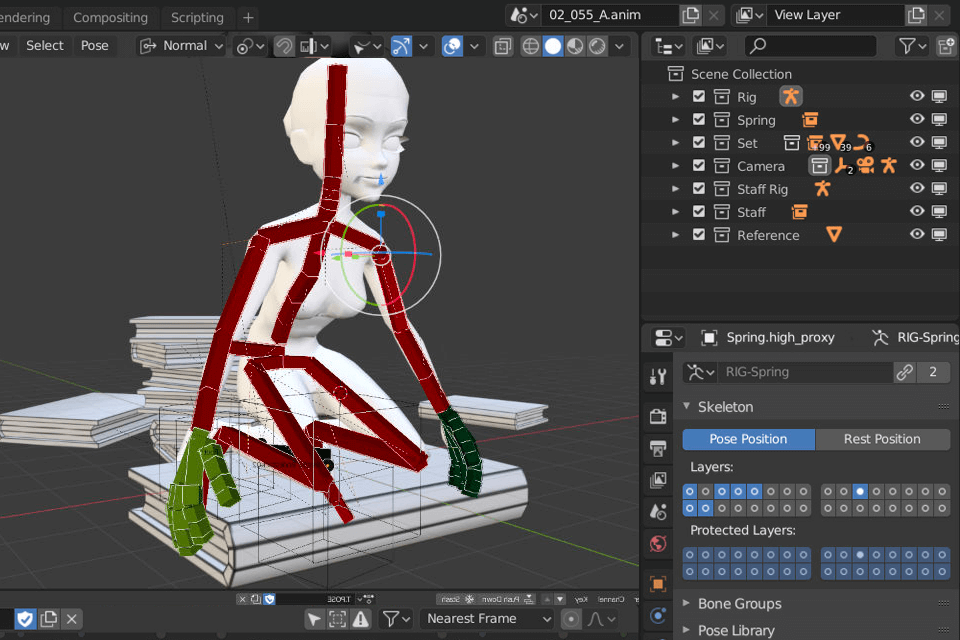
Task: Open the Object properties tab
Action: point(658,583)
